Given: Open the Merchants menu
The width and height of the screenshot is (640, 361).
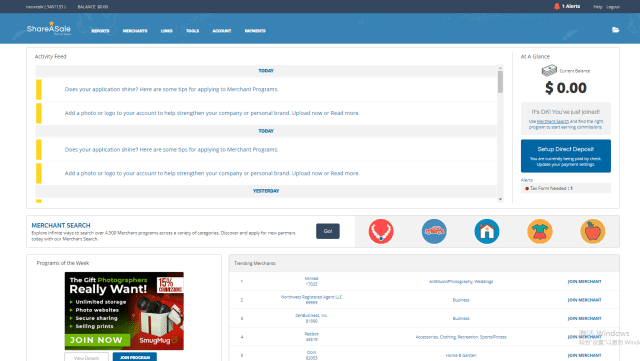Looking at the screenshot, I should pyautogui.click(x=135, y=31).
